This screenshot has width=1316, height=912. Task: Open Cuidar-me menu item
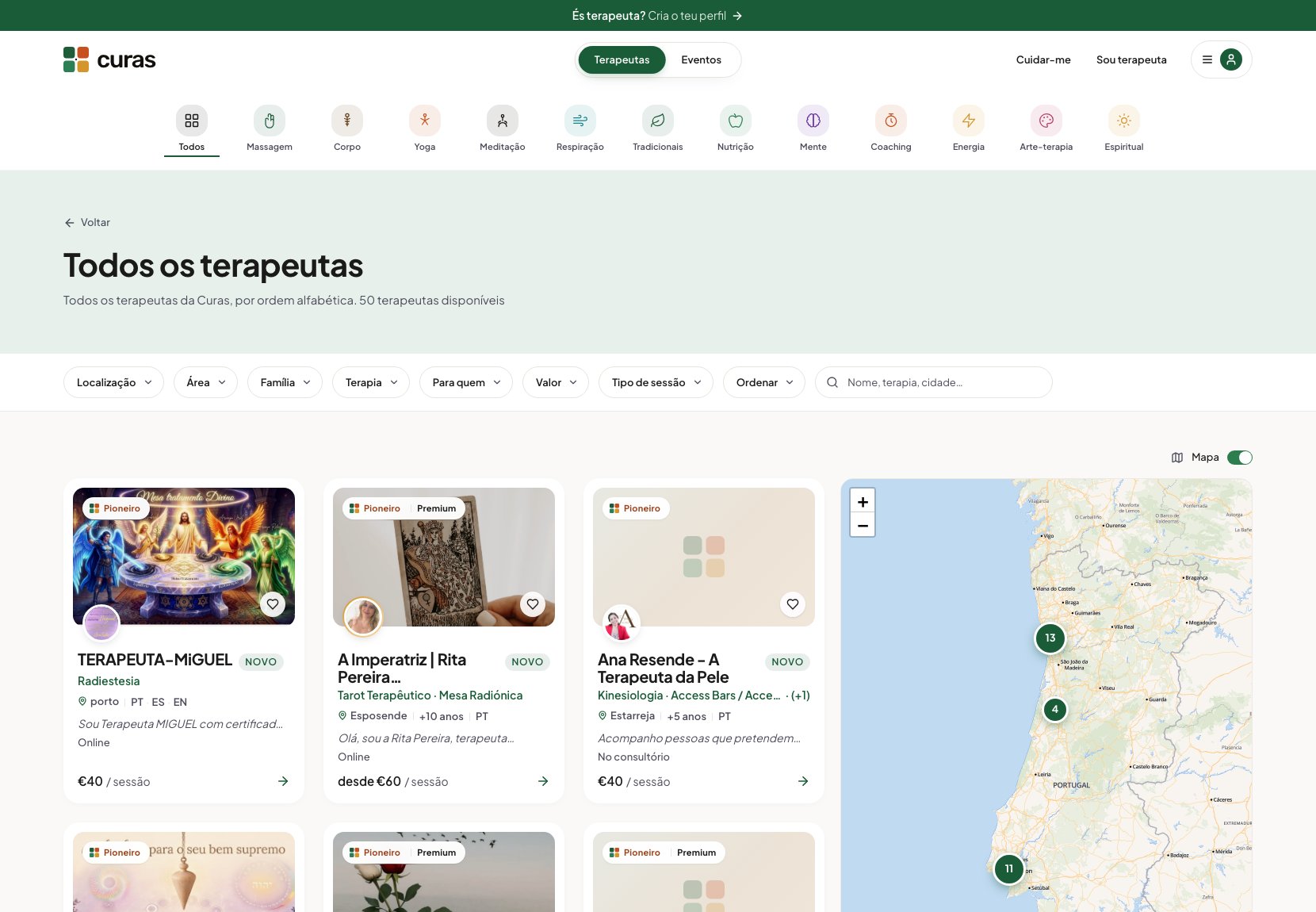coord(1043,59)
